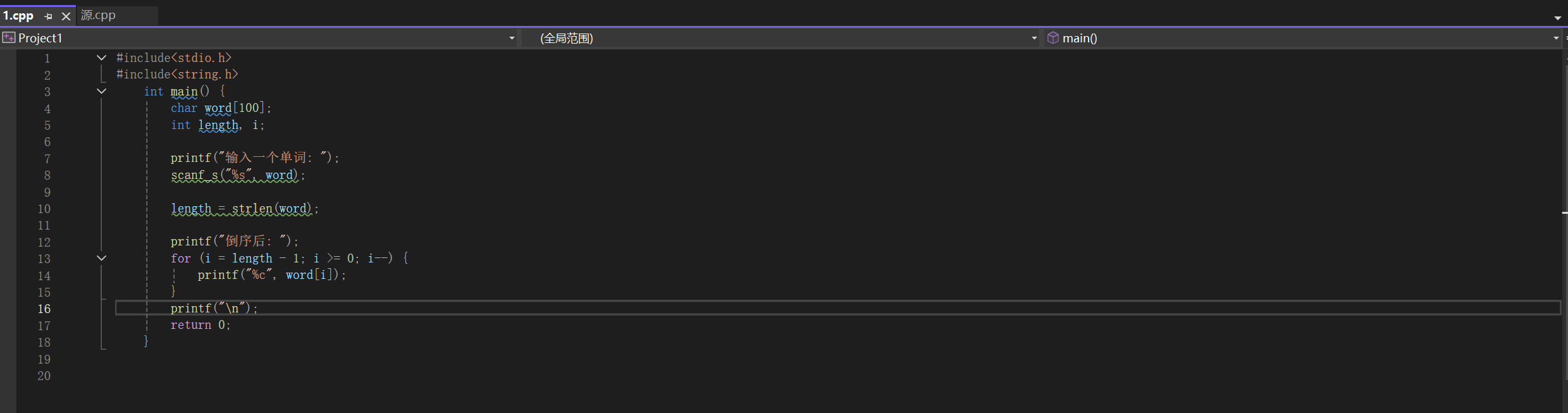Pin the 1.cpp tab

[x=49, y=16]
